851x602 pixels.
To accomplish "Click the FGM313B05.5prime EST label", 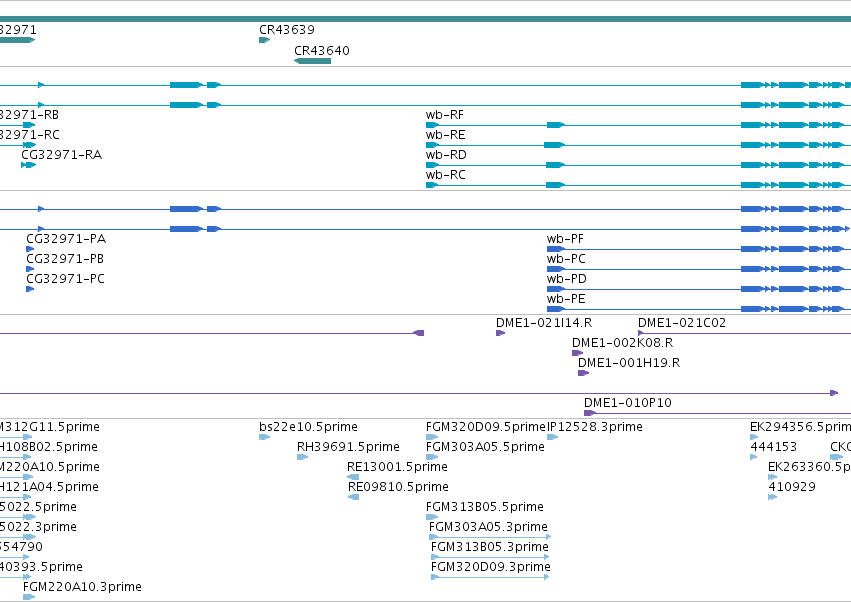I will tap(485, 507).
